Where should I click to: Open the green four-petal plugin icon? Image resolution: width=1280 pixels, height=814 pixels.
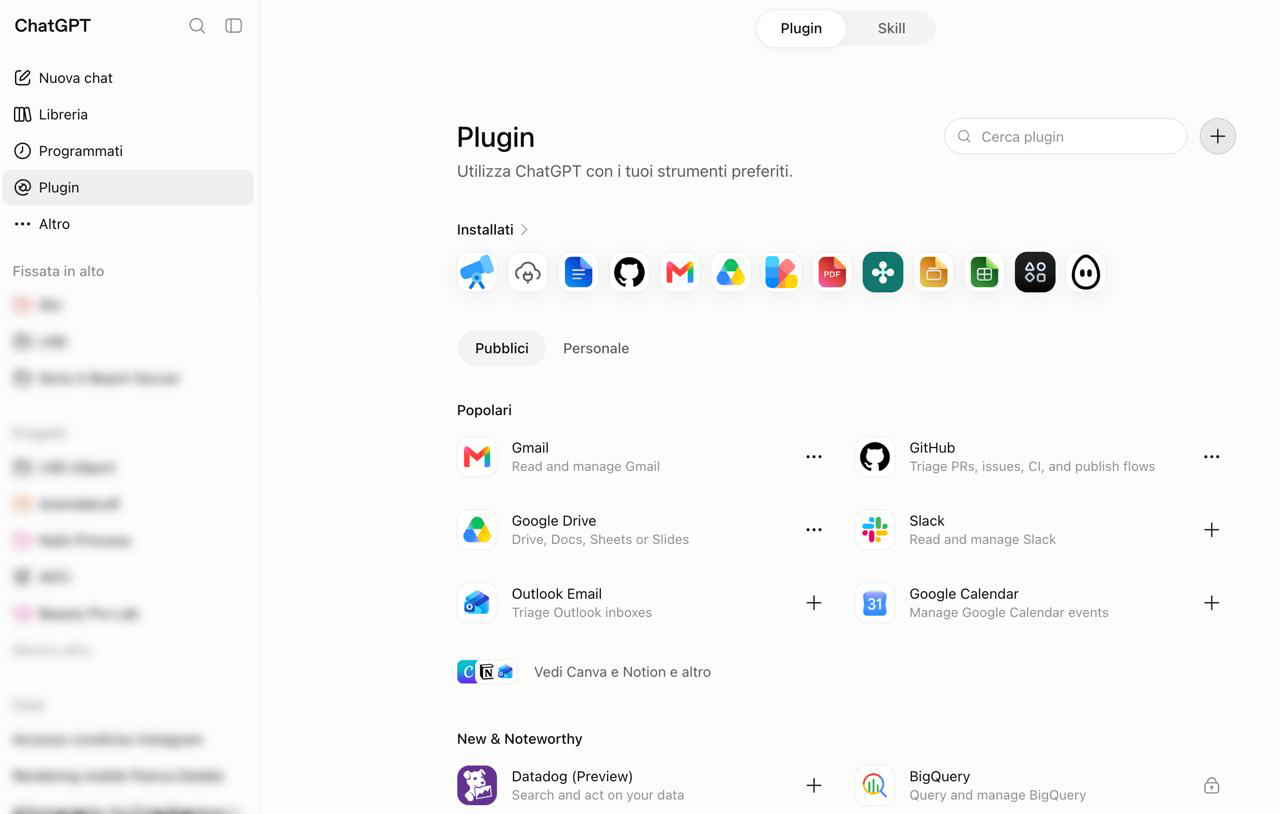coord(883,272)
